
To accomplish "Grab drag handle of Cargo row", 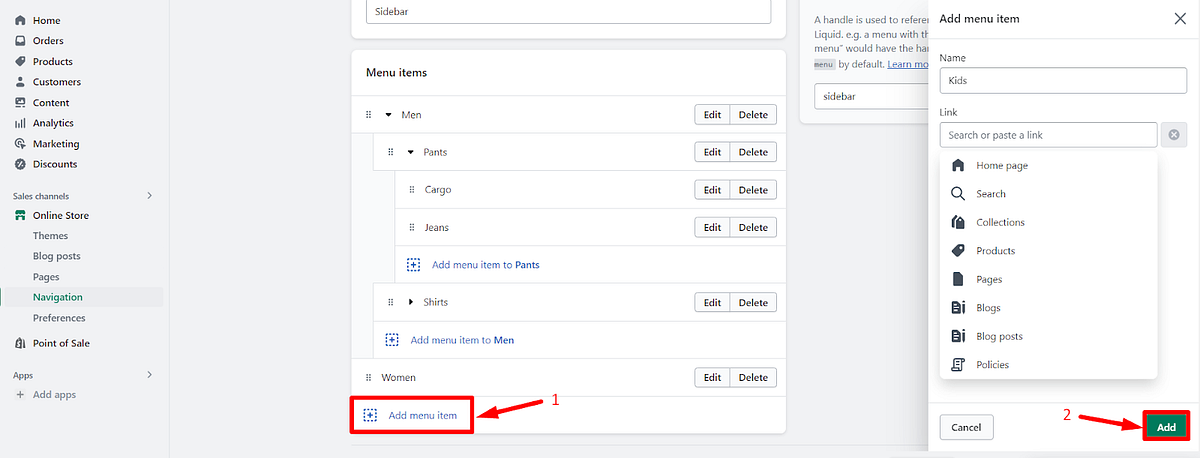I will click(411, 190).
